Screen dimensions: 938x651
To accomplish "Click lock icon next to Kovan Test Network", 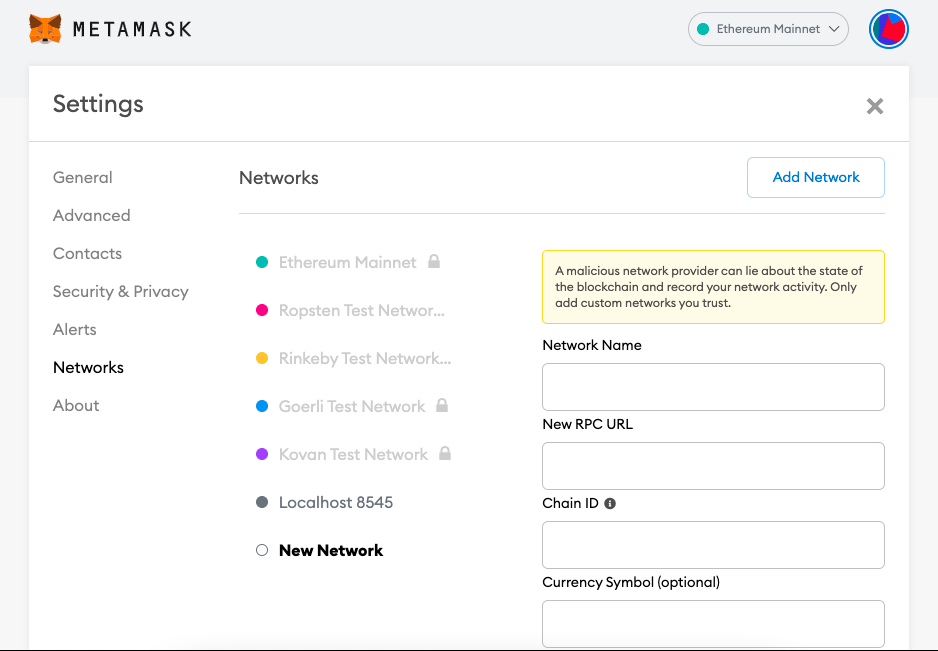I will coord(444,453).
